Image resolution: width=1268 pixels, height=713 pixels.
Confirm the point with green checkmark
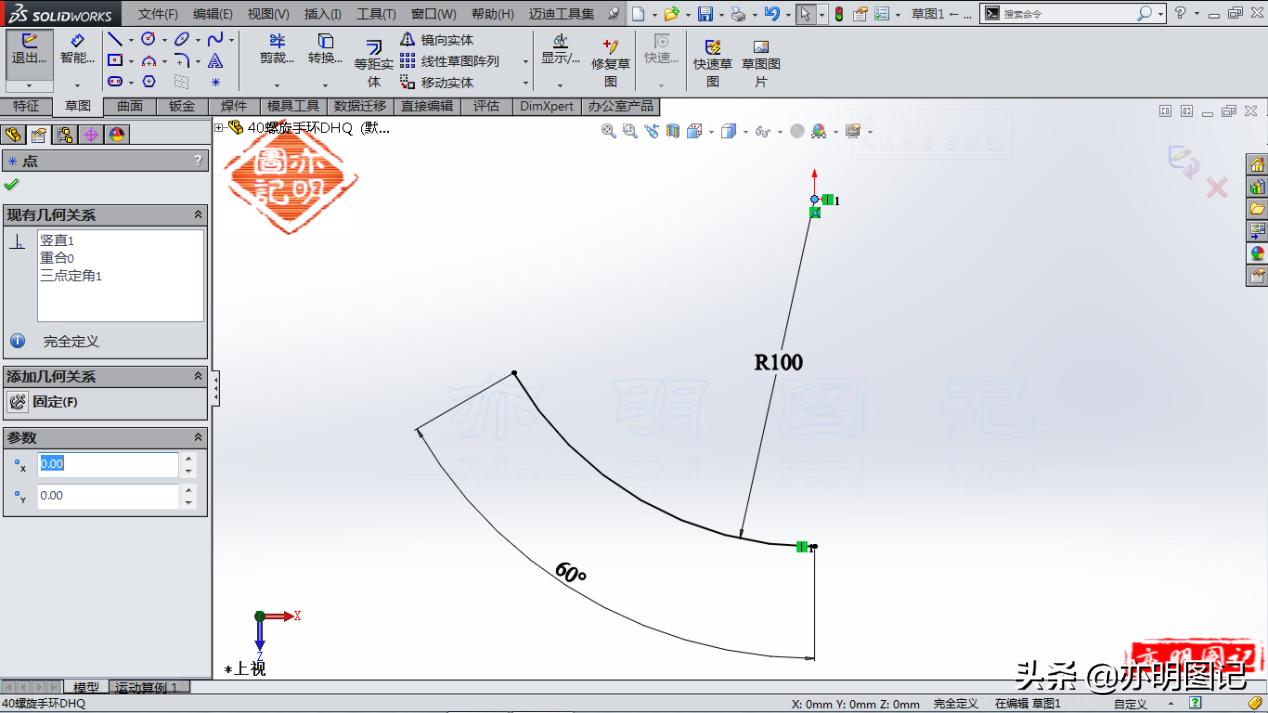point(14,184)
